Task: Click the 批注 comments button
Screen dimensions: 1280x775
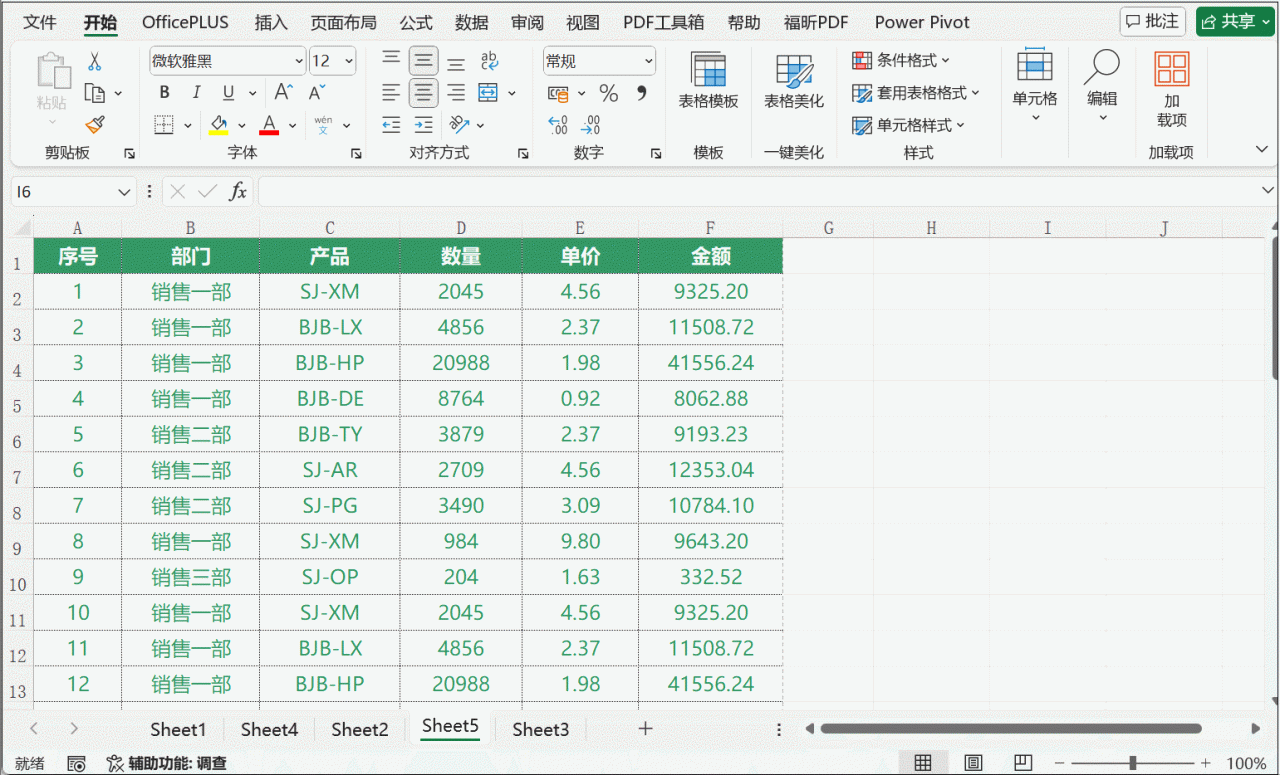Action: click(x=1152, y=21)
